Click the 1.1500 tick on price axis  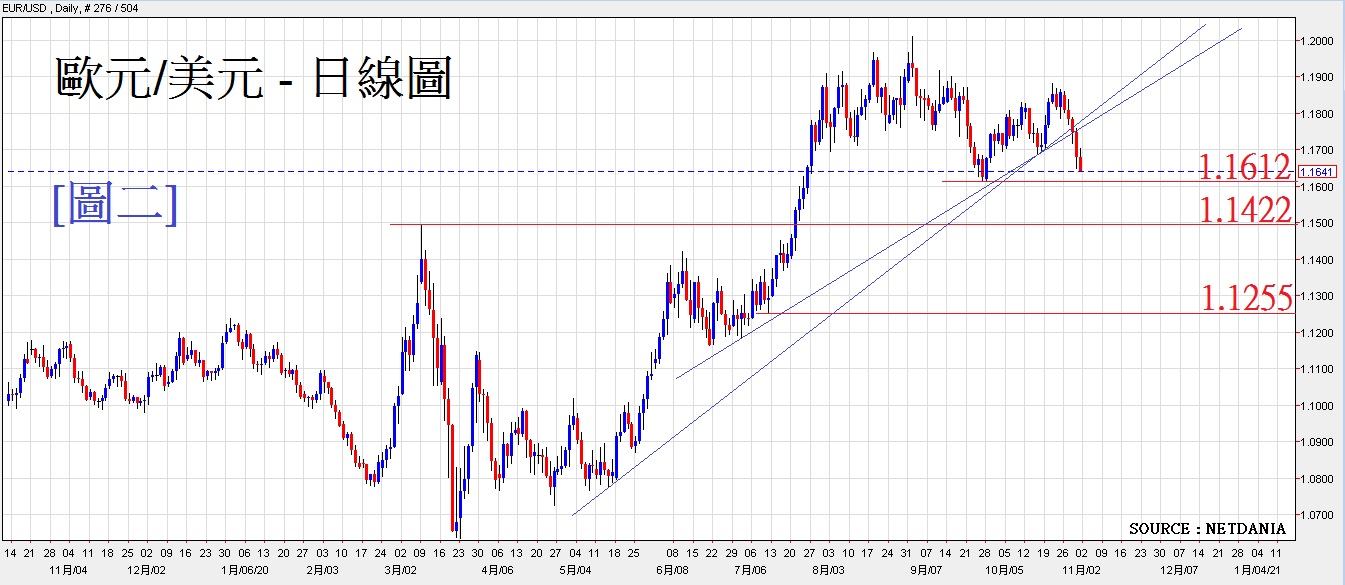point(1316,223)
